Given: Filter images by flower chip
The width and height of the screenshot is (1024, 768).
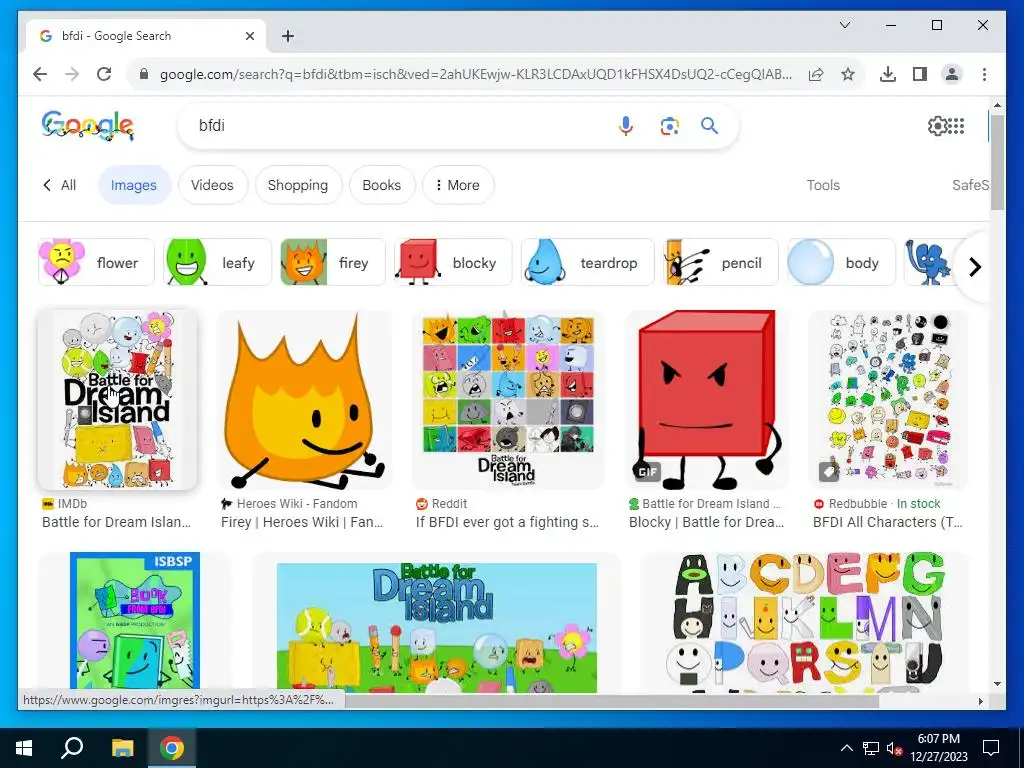Looking at the screenshot, I should point(96,263).
